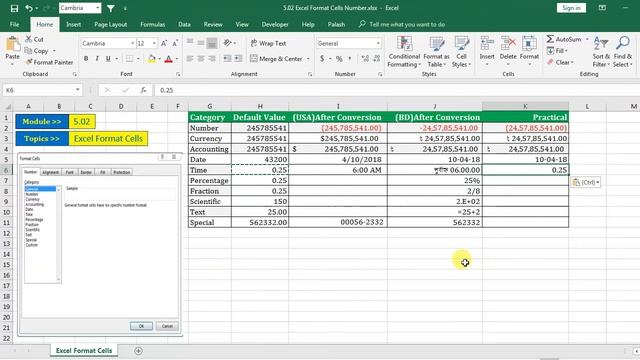Screen dimensions: 640x360
Task: Click the Select All corner triangle
Action: pos(7,107)
